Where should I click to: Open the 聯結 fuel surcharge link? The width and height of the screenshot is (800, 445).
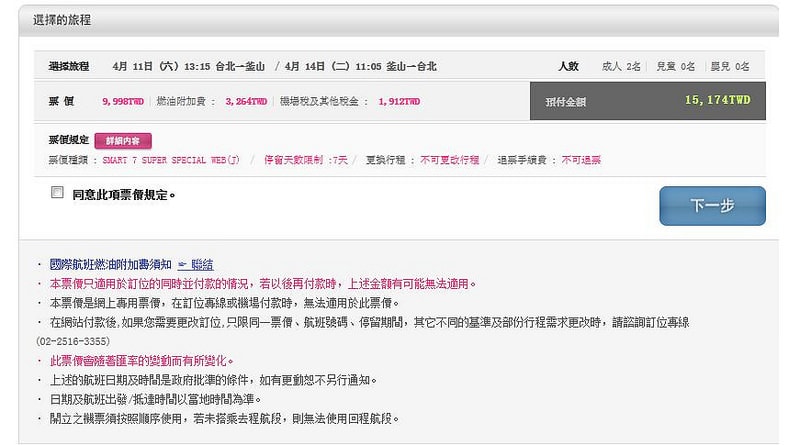point(202,264)
